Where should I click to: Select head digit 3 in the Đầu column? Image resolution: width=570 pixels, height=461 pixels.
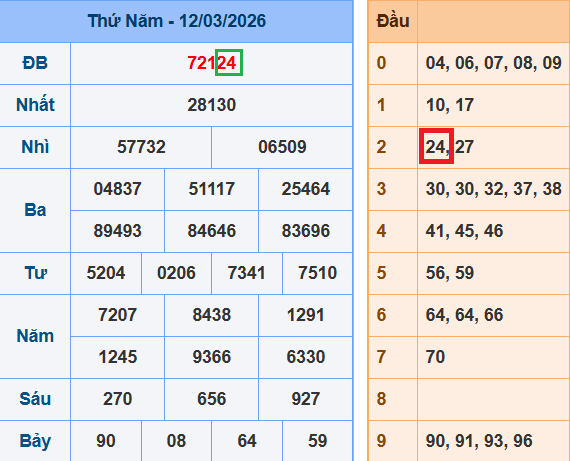[381, 189]
